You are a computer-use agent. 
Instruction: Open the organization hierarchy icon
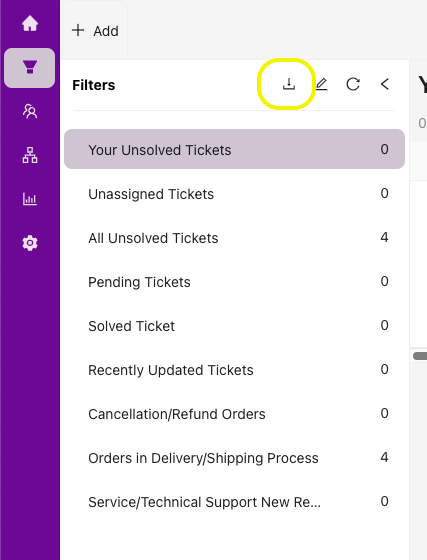point(30,155)
